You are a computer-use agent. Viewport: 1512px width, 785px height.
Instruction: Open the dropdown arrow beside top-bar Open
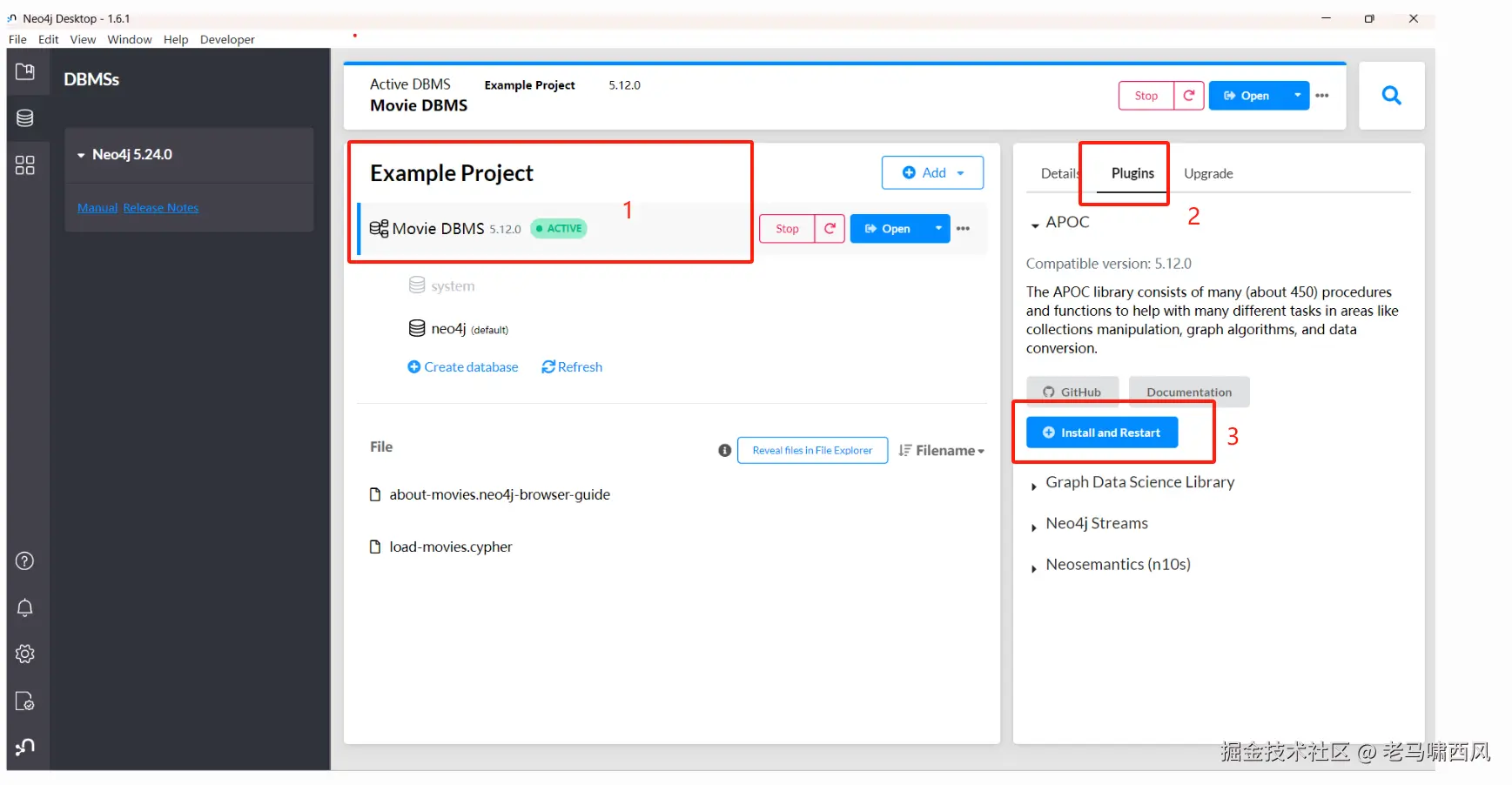point(1297,96)
